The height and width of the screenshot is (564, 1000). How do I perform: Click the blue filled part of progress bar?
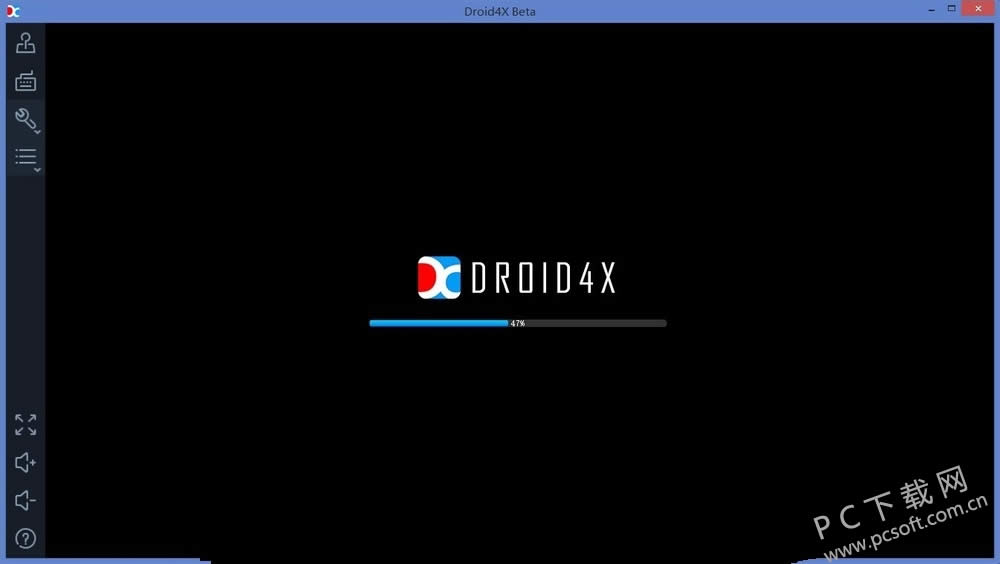pos(438,323)
